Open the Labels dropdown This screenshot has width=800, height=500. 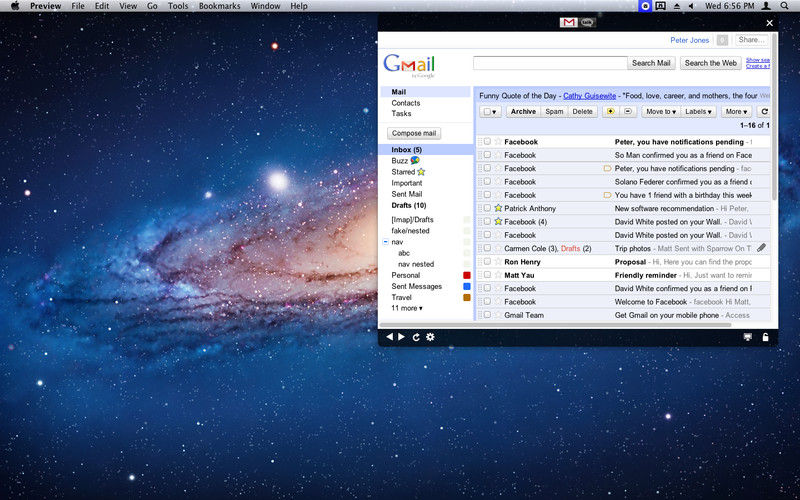point(698,111)
